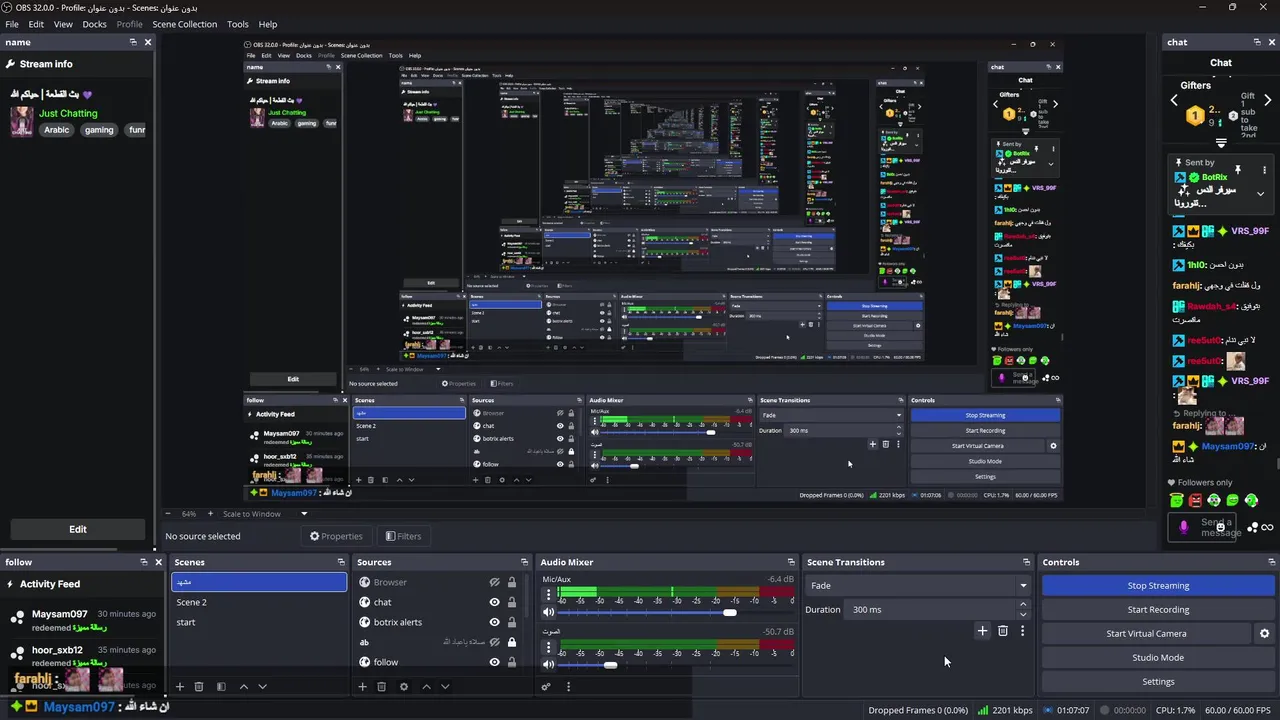Hide the botrix alerts source eye icon
The height and width of the screenshot is (720, 1280).
point(494,622)
